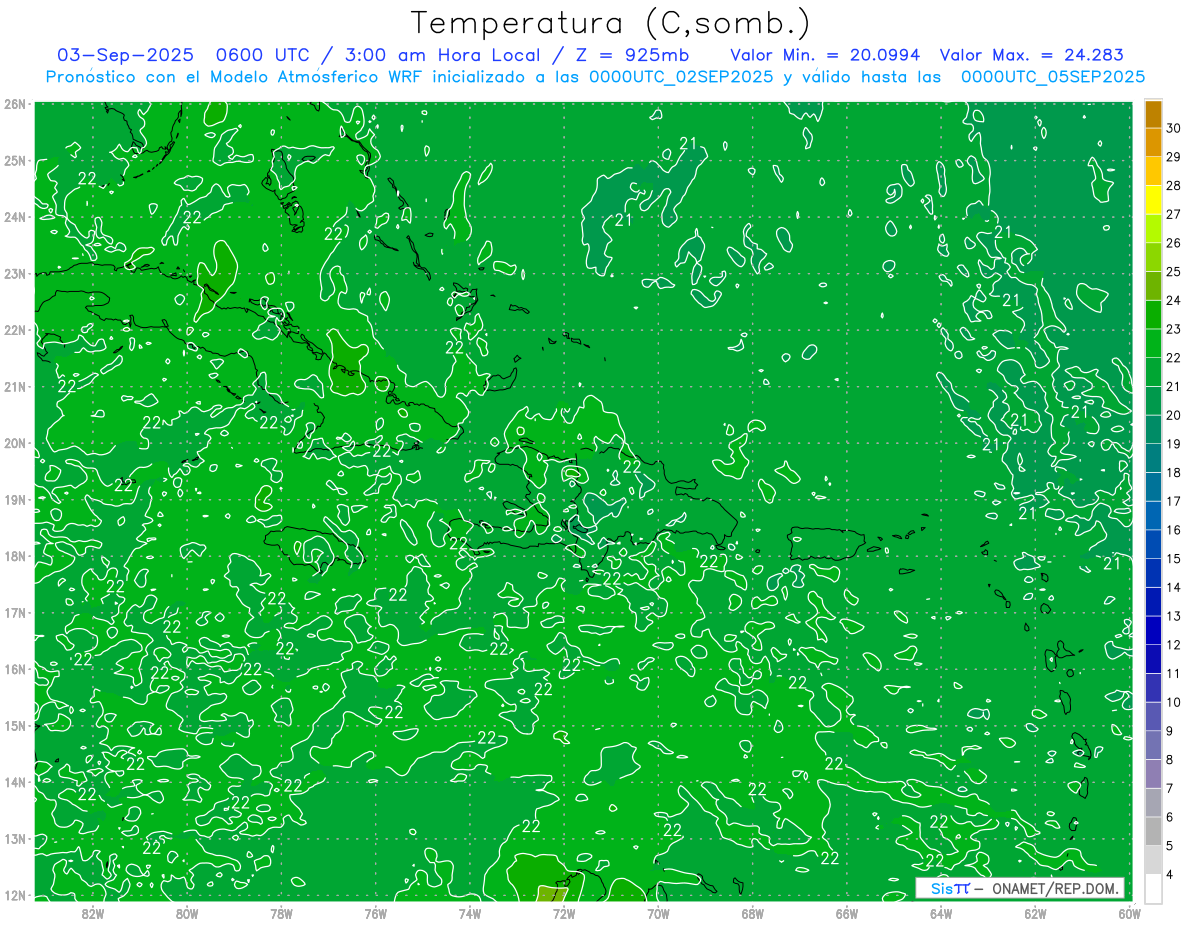Click the legend band between 18 and 19
This screenshot has width=1200, height=927.
click(1154, 458)
